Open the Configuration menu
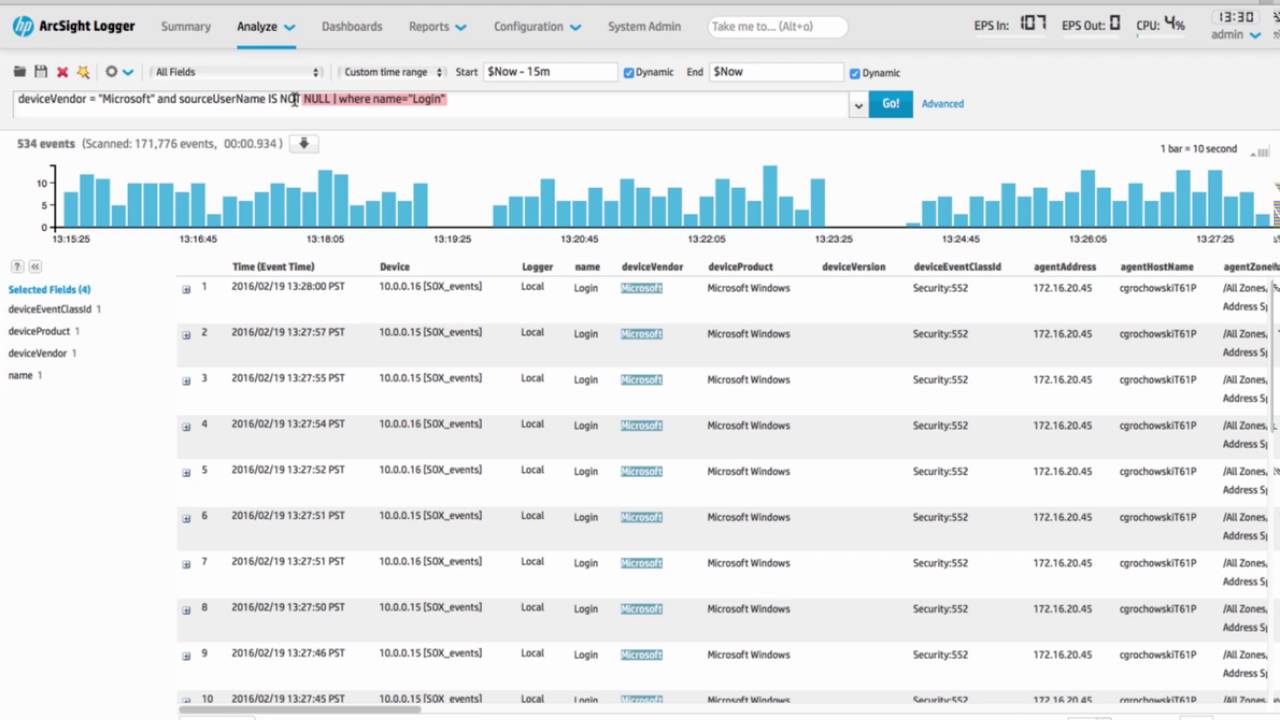This screenshot has width=1280, height=720. 537,27
